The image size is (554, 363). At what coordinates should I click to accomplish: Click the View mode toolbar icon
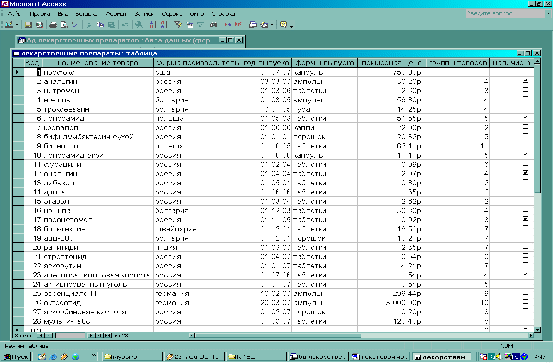9,25
